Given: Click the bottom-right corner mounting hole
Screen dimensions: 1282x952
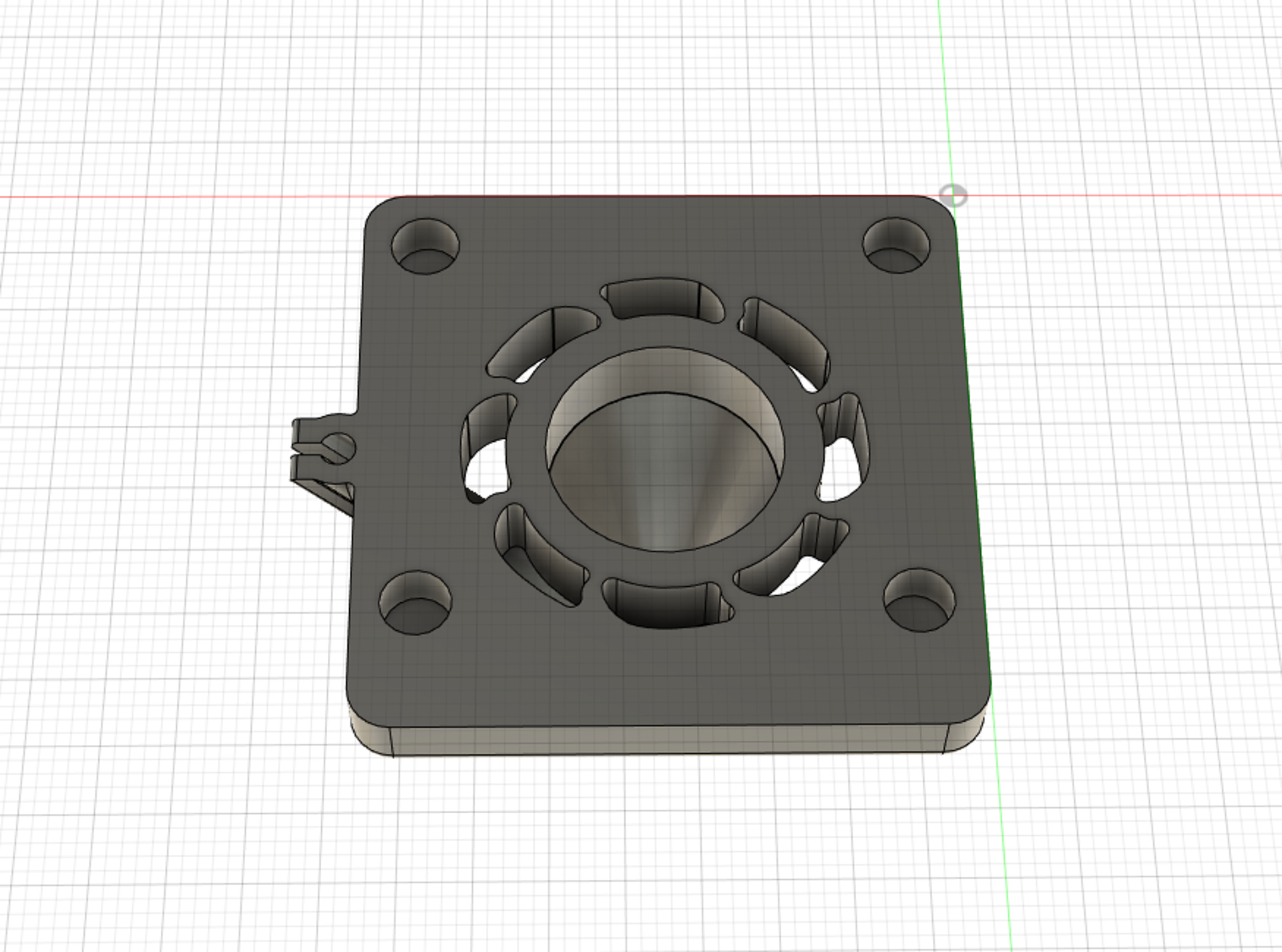Looking at the screenshot, I should tap(919, 599).
